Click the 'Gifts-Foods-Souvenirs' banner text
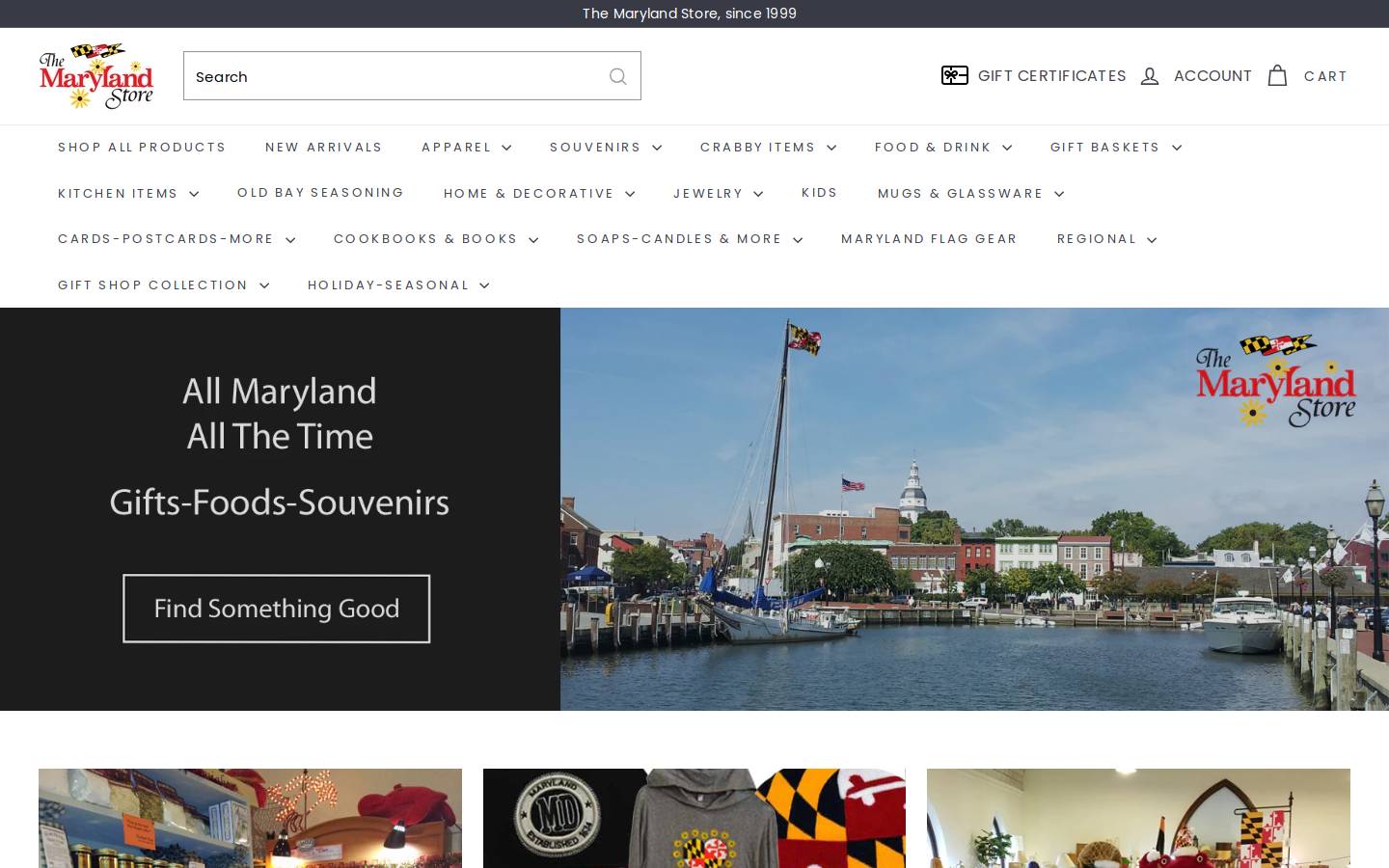Screen dimensions: 1389x868 [x=280, y=502]
